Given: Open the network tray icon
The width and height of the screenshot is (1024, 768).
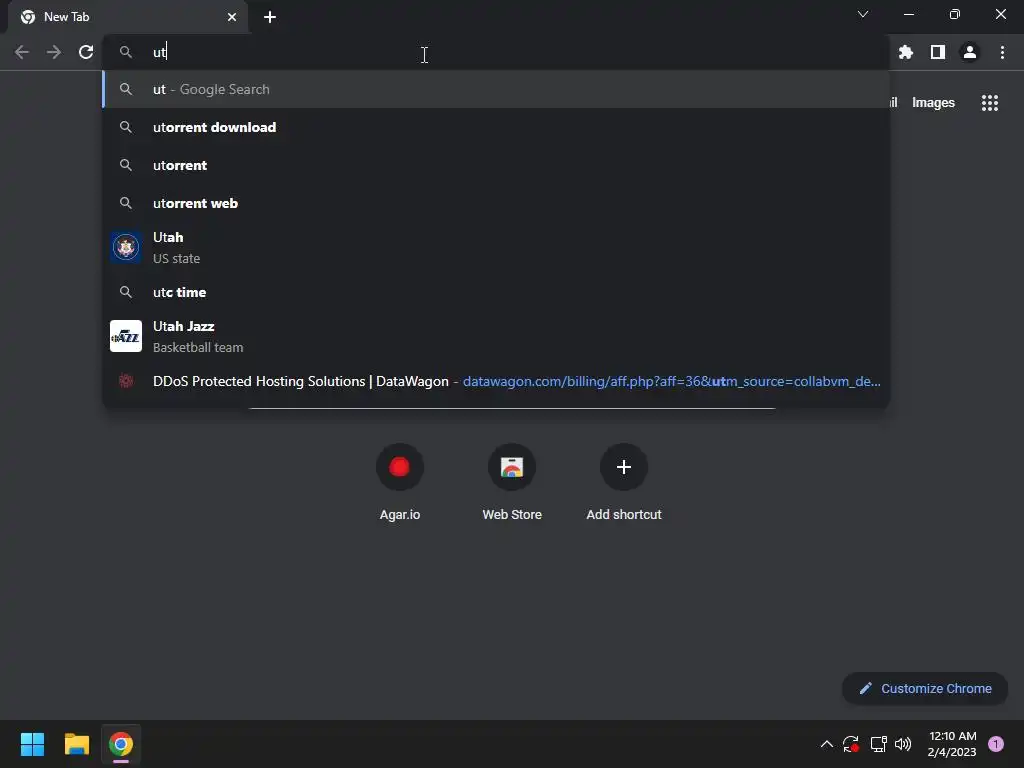Looking at the screenshot, I should 878,744.
